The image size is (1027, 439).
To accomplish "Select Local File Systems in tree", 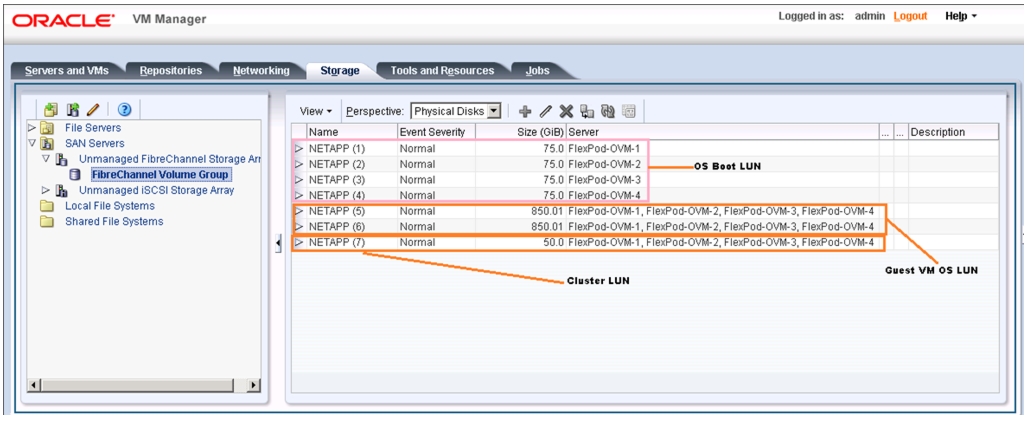I will pyautogui.click(x=109, y=206).
